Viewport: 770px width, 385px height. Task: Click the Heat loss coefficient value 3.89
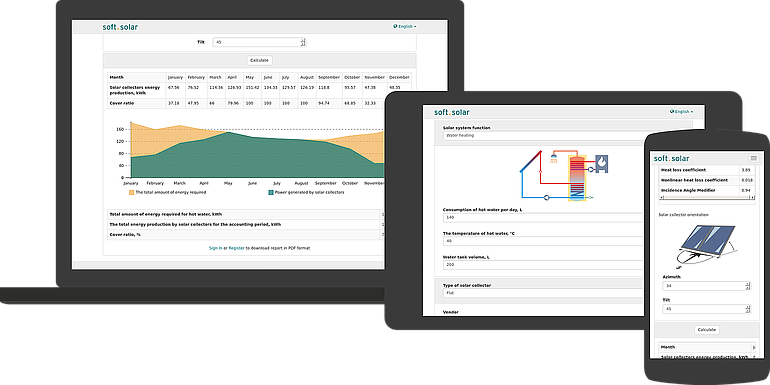(746, 170)
